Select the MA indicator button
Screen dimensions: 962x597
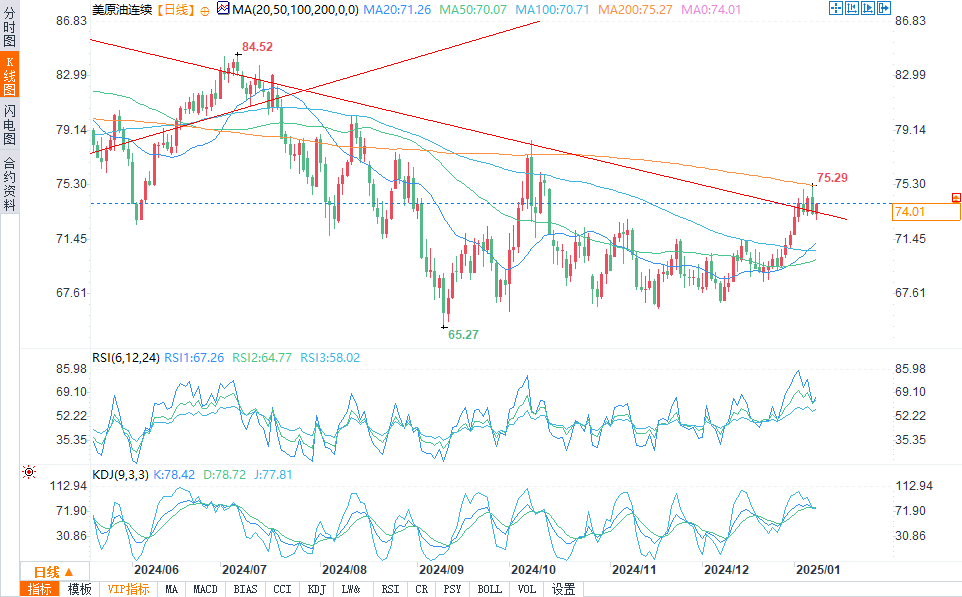pyautogui.click(x=171, y=590)
